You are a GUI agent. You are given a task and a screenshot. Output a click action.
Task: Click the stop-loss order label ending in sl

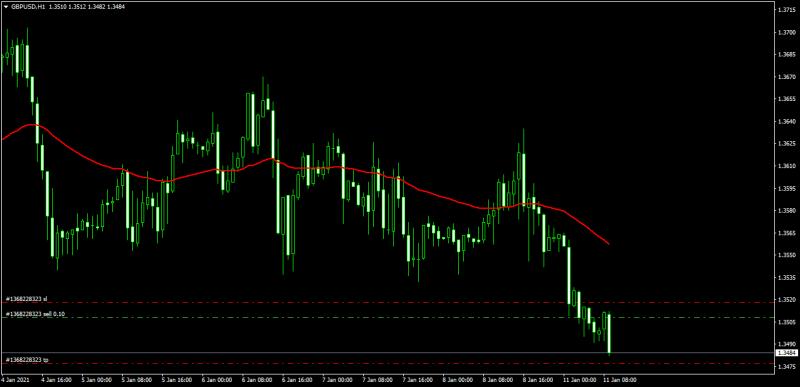click(x=27, y=299)
